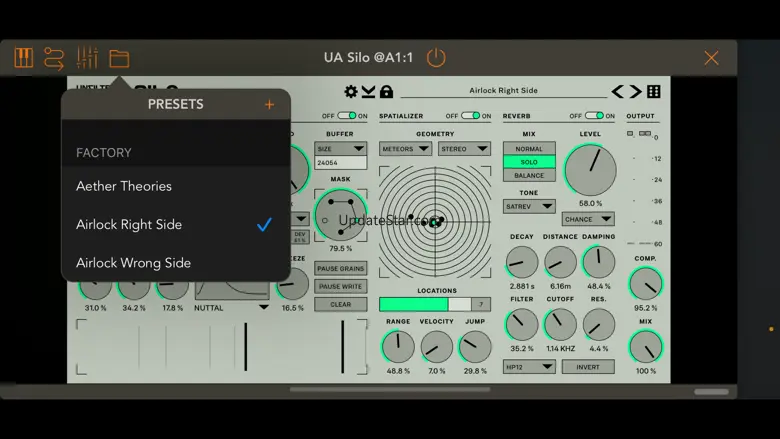Click the spatializer radar display
This screenshot has height=439, width=780.
click(x=435, y=222)
